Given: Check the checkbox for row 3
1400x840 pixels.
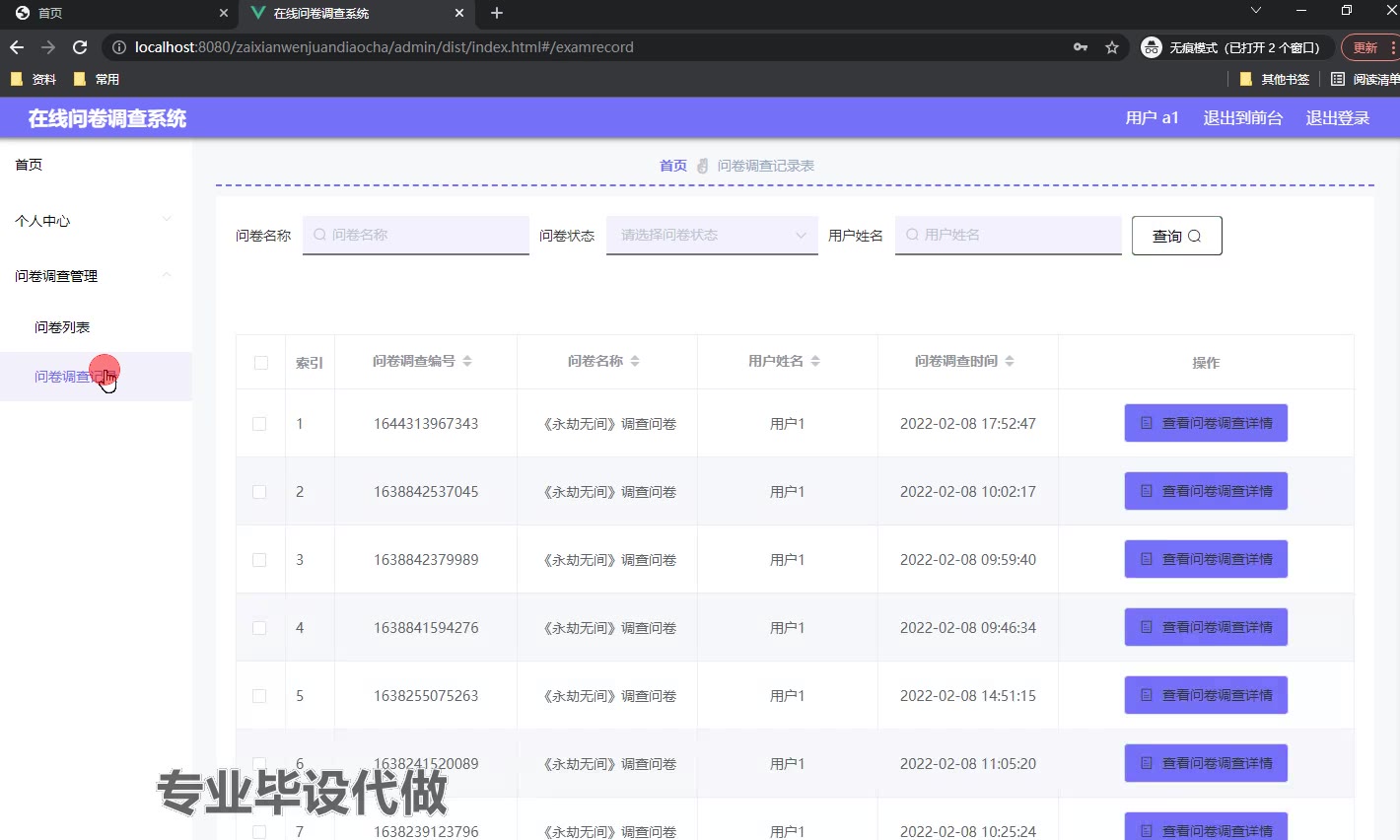Looking at the screenshot, I should (259, 560).
